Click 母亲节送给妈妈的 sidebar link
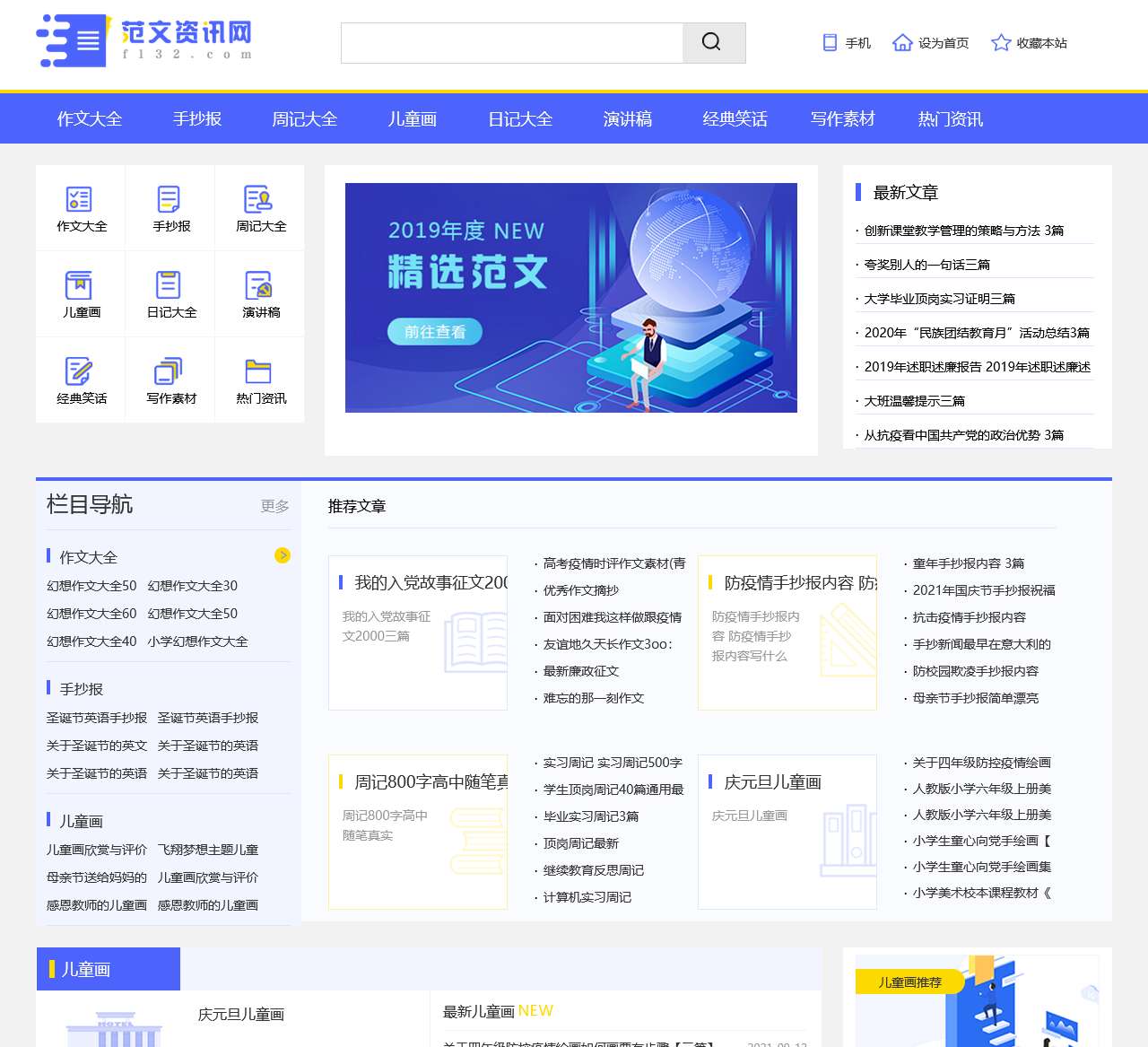The image size is (1148, 1047). tap(97, 877)
